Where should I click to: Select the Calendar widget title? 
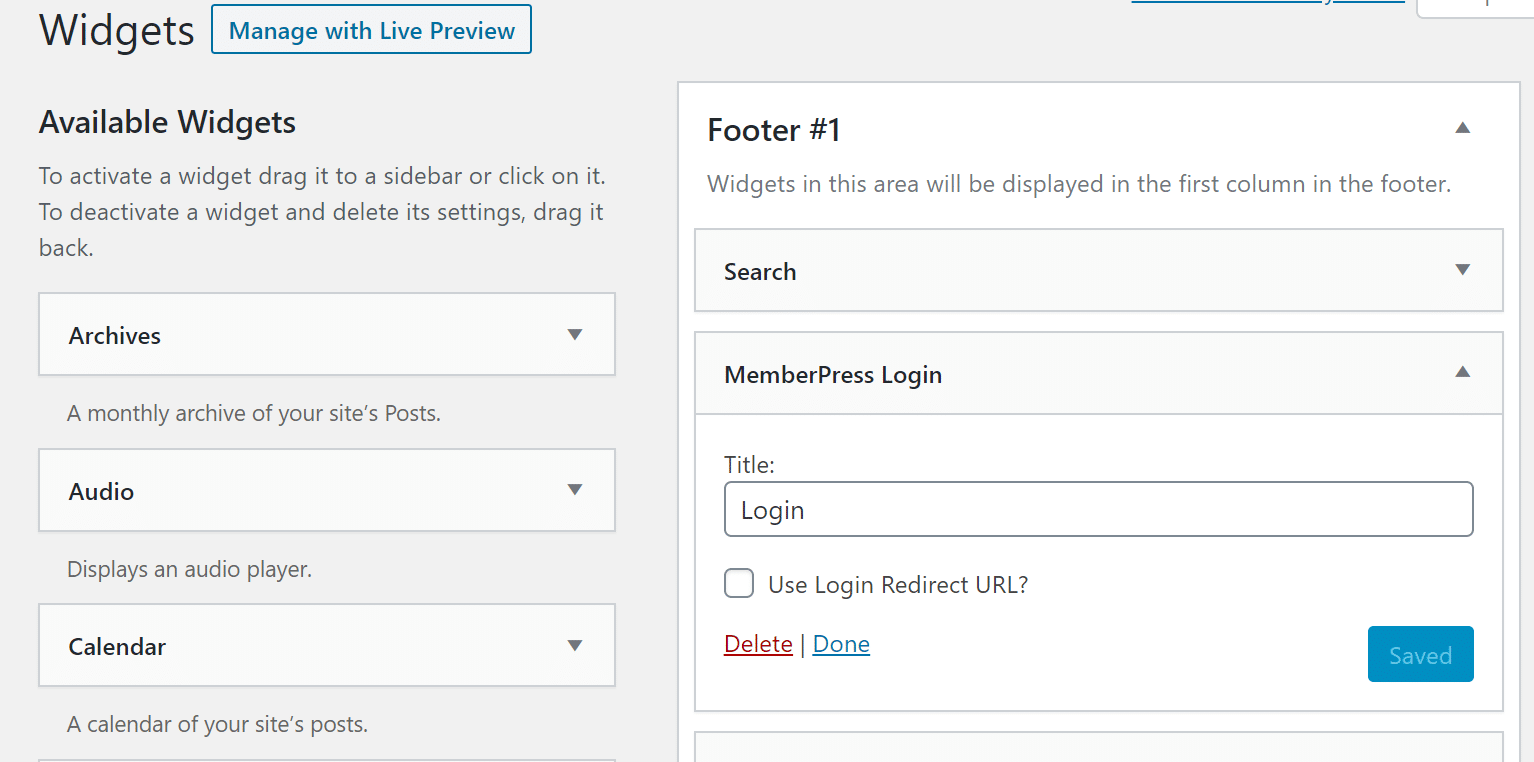tap(117, 646)
